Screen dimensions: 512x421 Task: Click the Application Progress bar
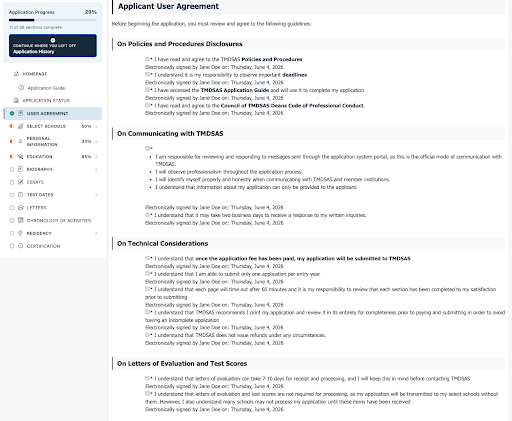(53, 20)
